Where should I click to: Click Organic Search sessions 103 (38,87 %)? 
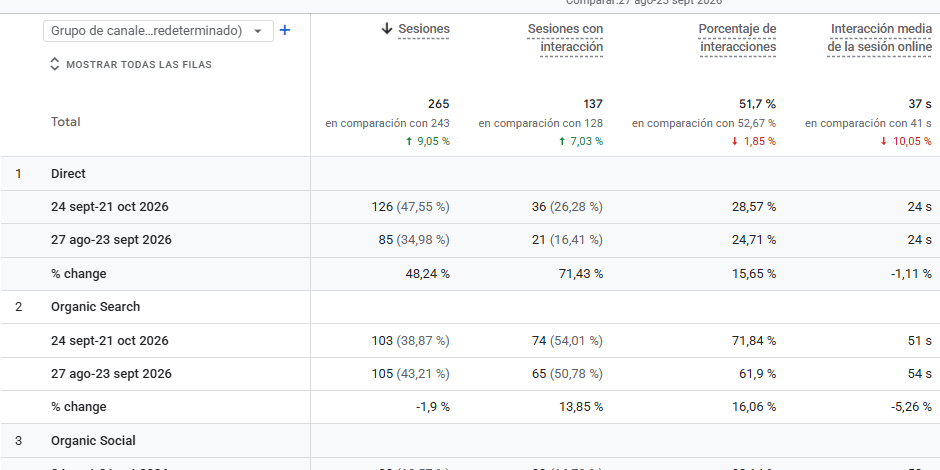point(411,341)
